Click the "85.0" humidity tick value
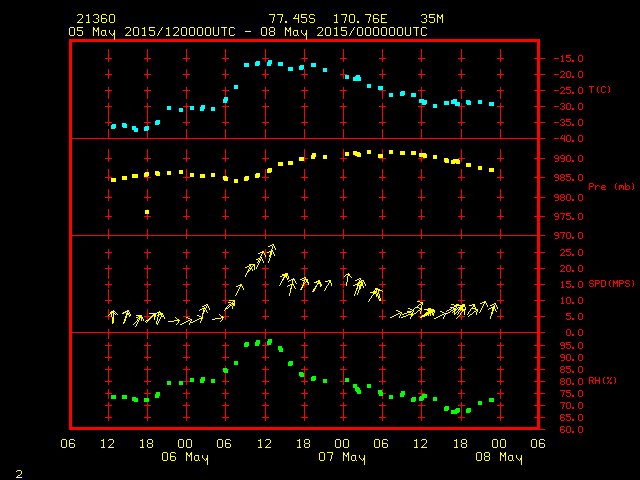640x480 pixels. (x=572, y=370)
